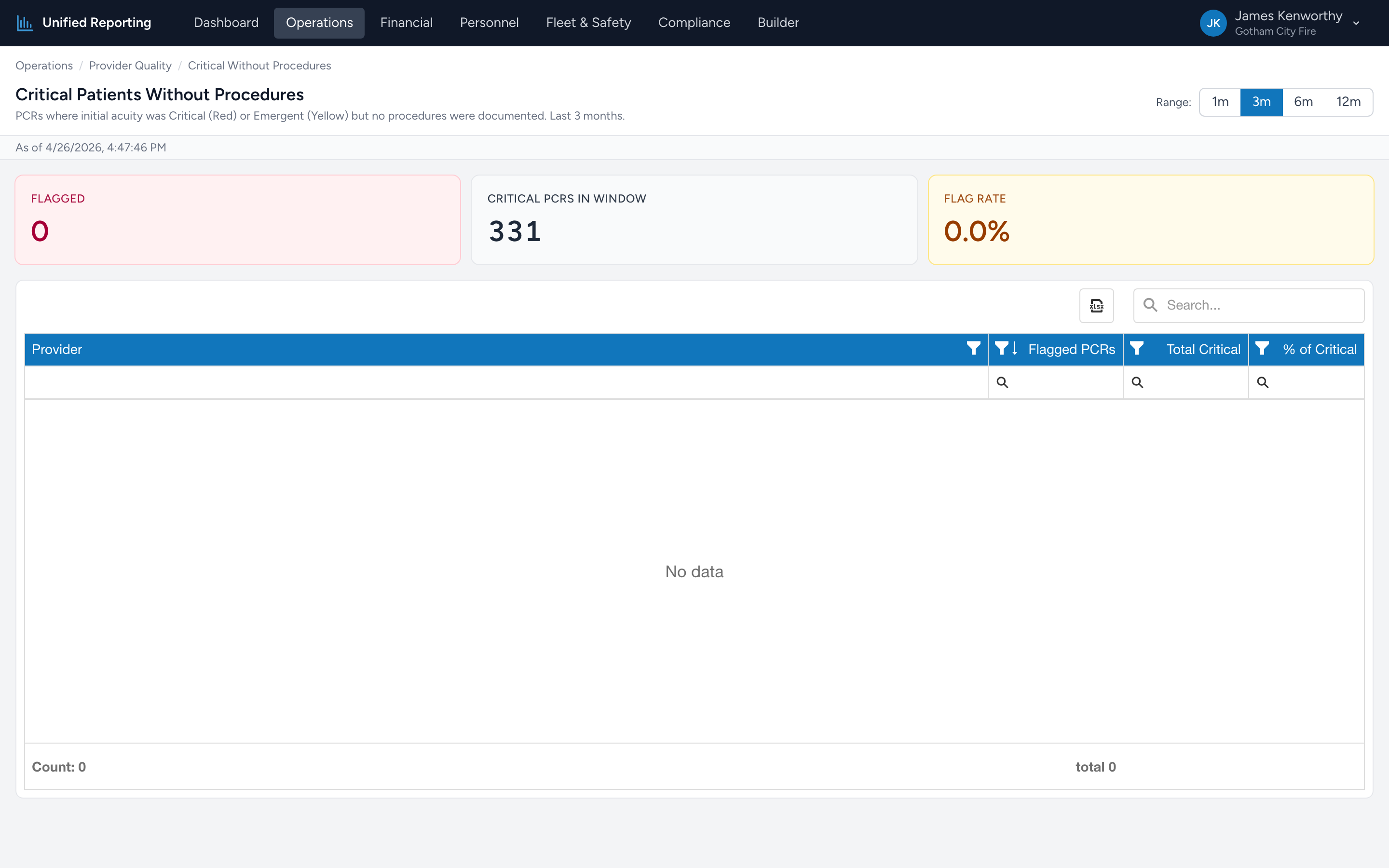
Task: Open the Dashboard nav tab
Action: 226,23
